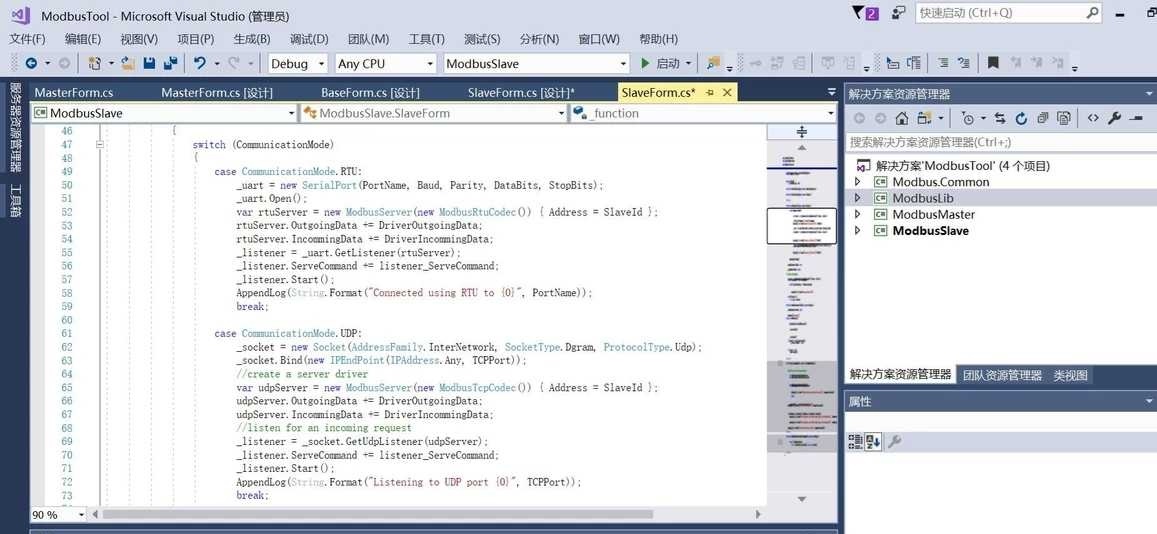The image size is (1157, 534).
Task: Pin the SlaveForm.cs tab
Action: [x=710, y=93]
